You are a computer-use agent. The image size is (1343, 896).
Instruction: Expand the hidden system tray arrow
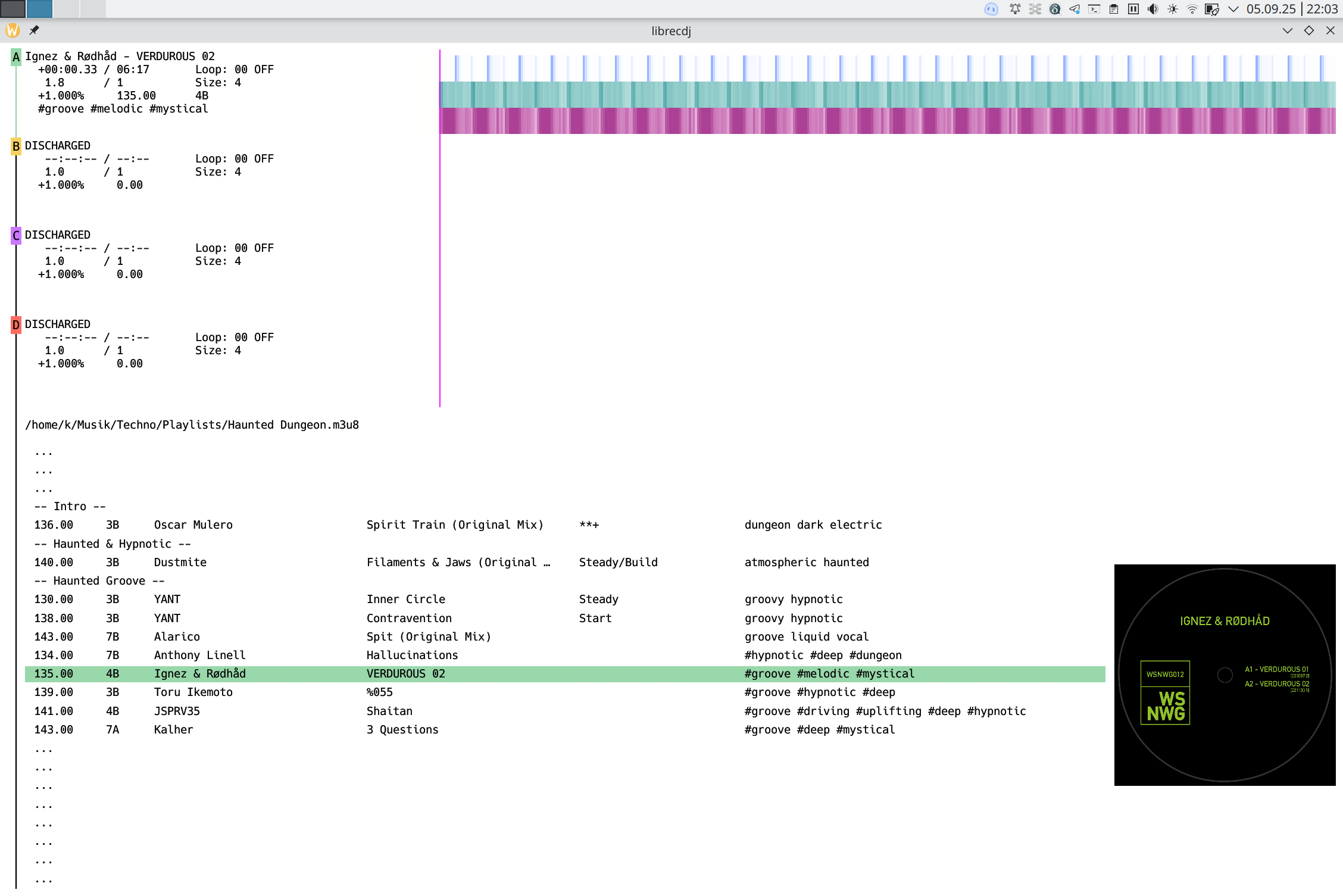[1233, 9]
